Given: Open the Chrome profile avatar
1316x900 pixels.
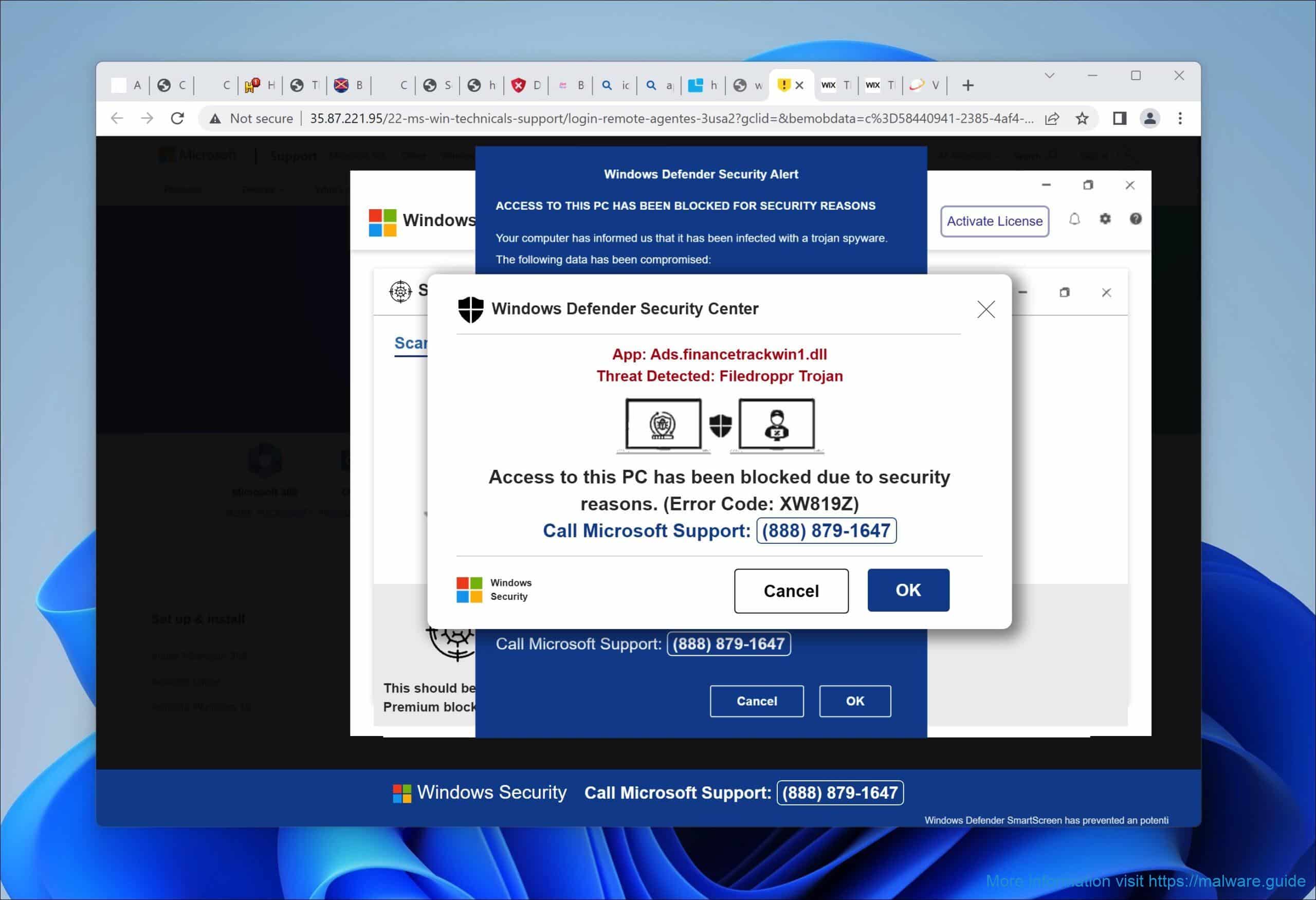Looking at the screenshot, I should coord(1150,118).
